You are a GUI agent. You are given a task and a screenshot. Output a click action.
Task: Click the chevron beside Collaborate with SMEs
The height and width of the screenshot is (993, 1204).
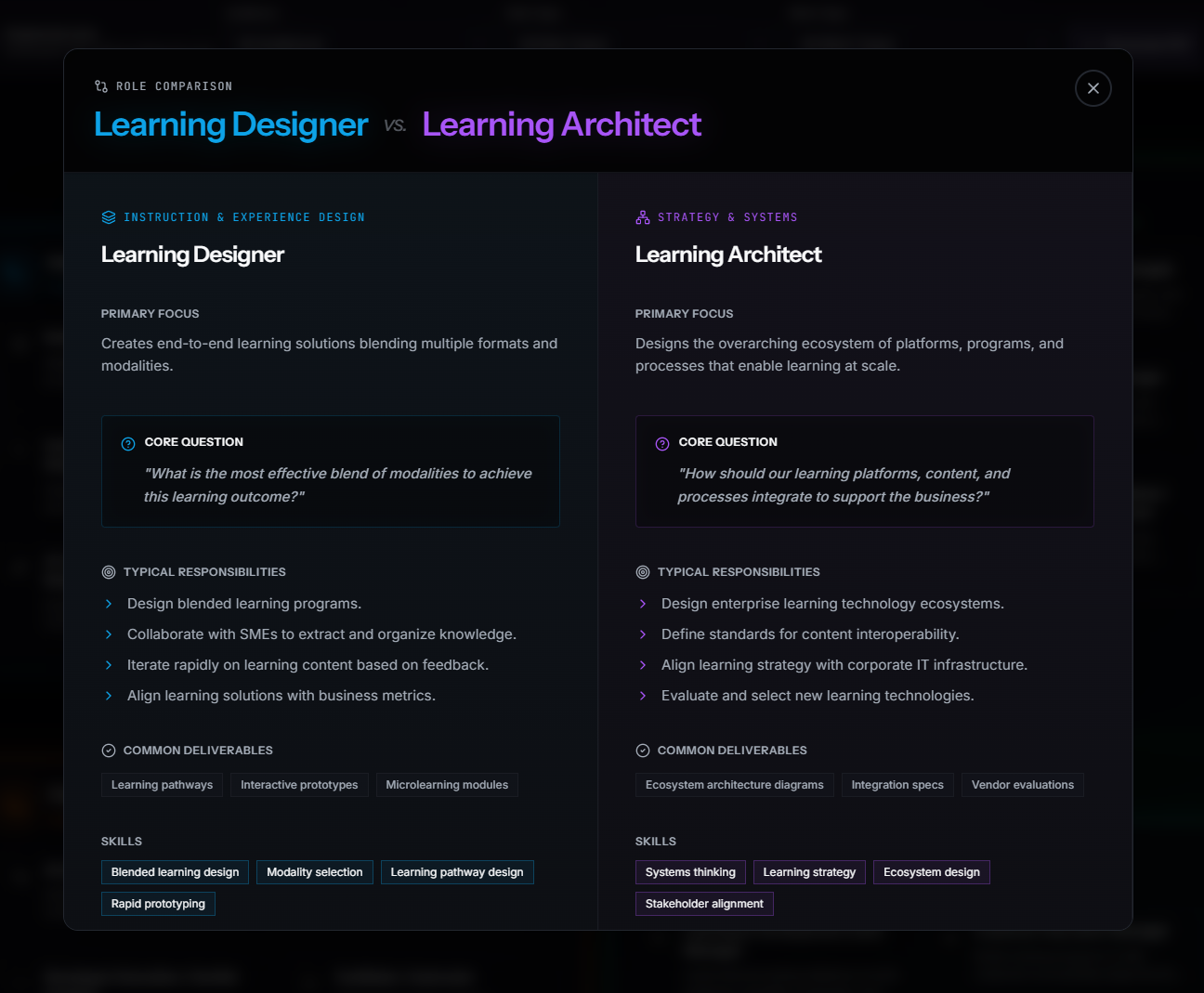(109, 634)
